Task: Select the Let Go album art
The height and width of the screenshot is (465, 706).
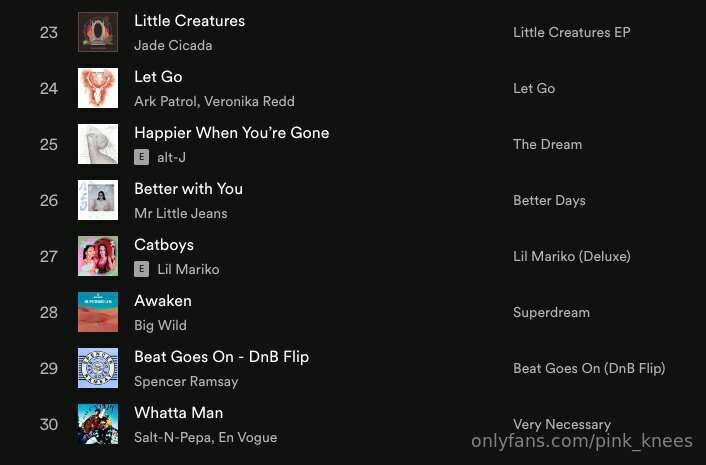Action: tap(98, 88)
